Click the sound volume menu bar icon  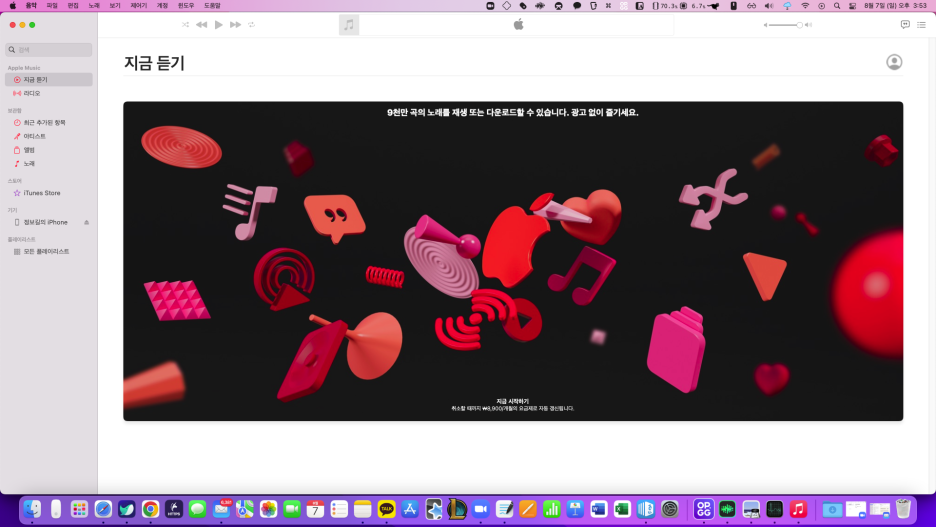click(769, 5)
